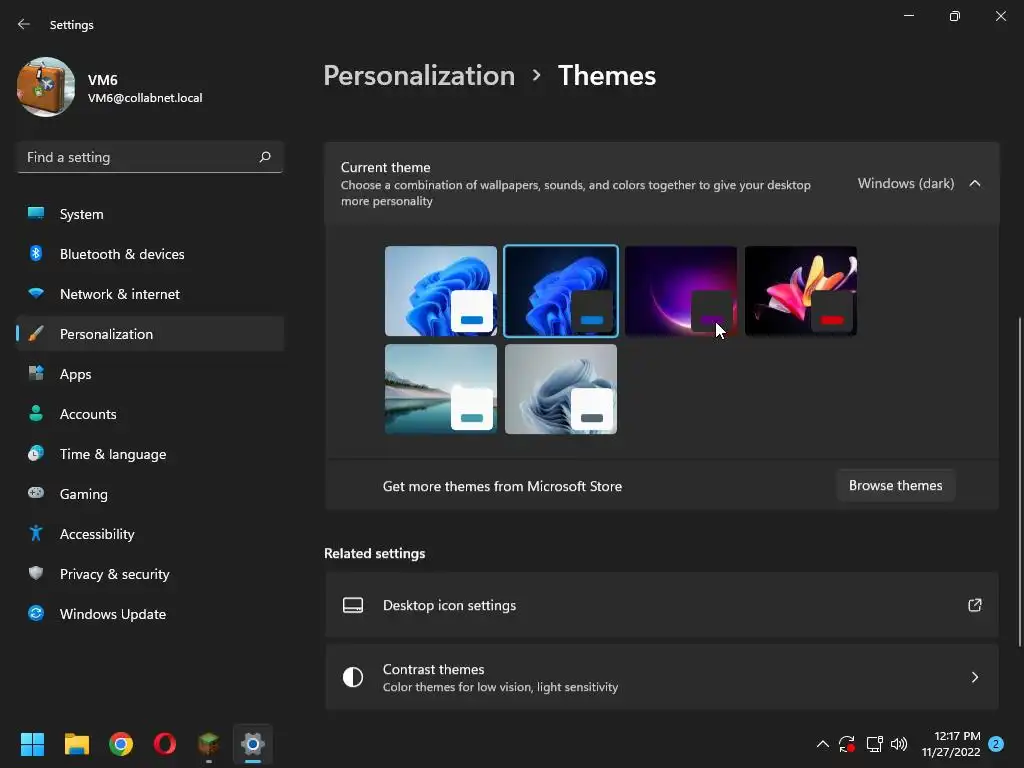The width and height of the screenshot is (1024, 768).
Task: Open Contrast themes chevron arrow
Action: point(974,677)
